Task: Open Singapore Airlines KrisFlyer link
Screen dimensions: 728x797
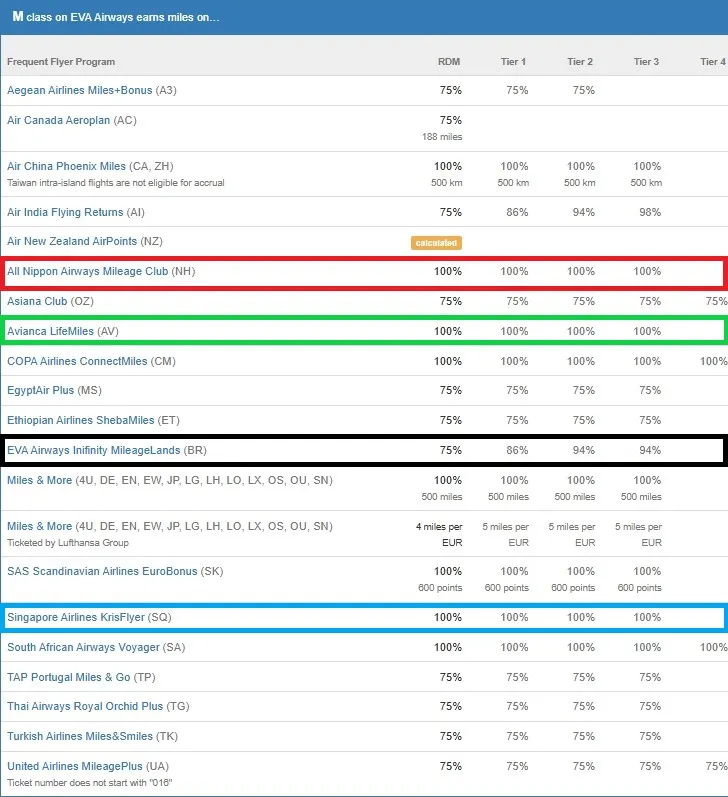Action: coord(76,618)
